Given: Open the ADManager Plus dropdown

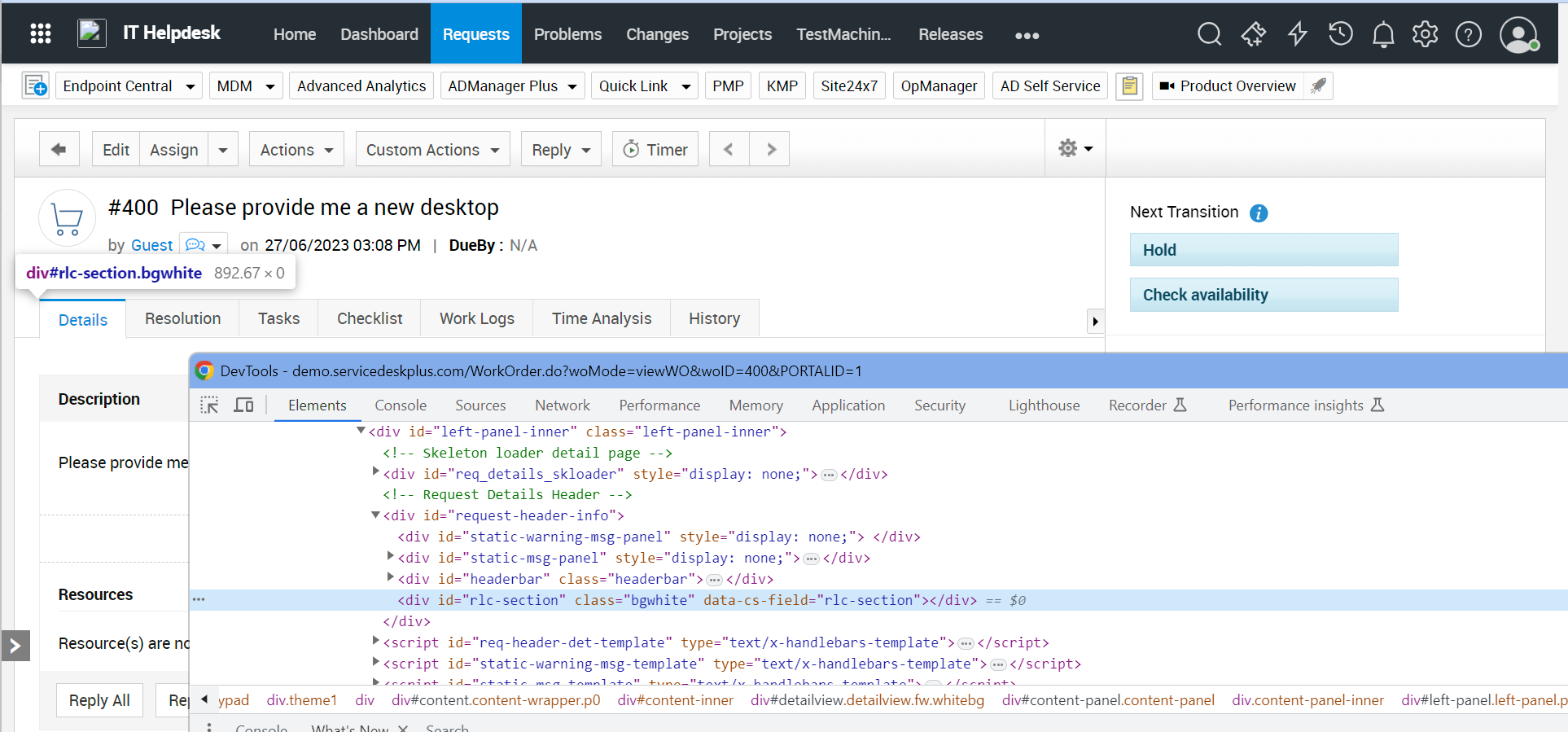Looking at the screenshot, I should [x=513, y=85].
